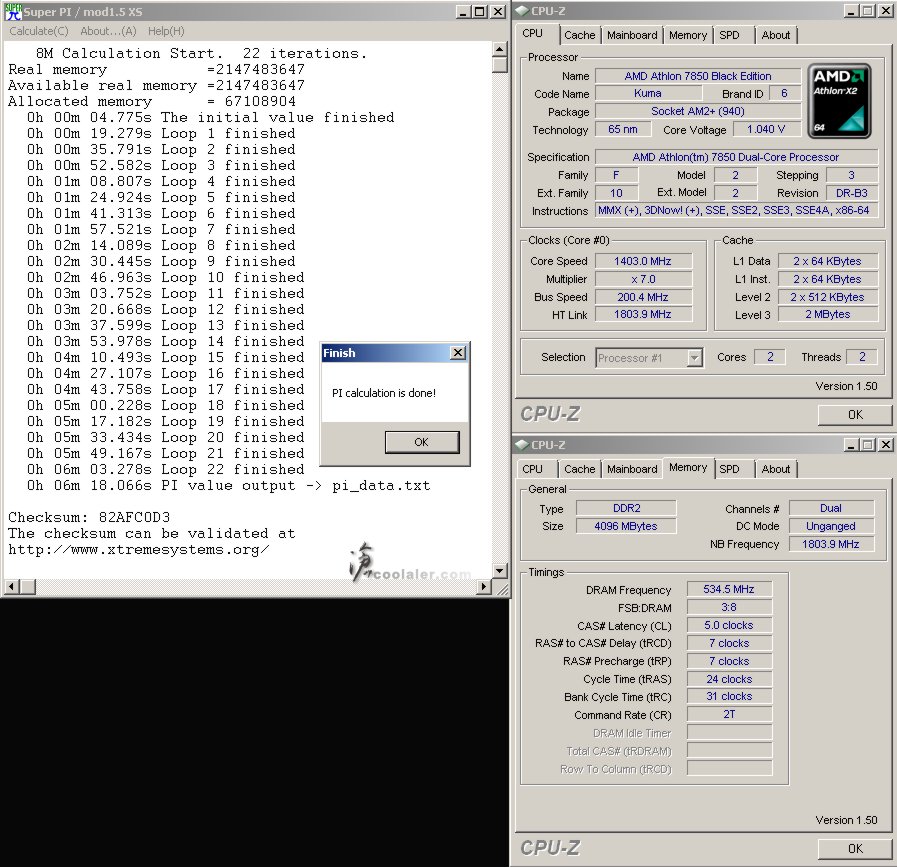The image size is (897, 867).
Task: Close the top CPU-Z window
Action: tap(886, 11)
